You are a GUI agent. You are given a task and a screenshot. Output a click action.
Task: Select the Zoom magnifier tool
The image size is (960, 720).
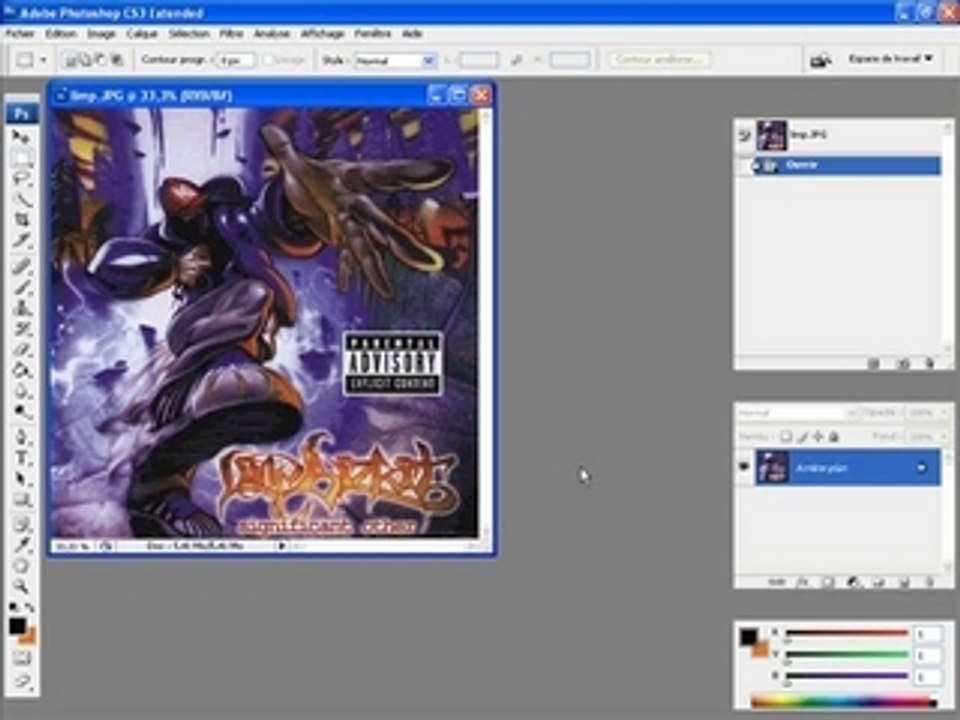pos(22,587)
